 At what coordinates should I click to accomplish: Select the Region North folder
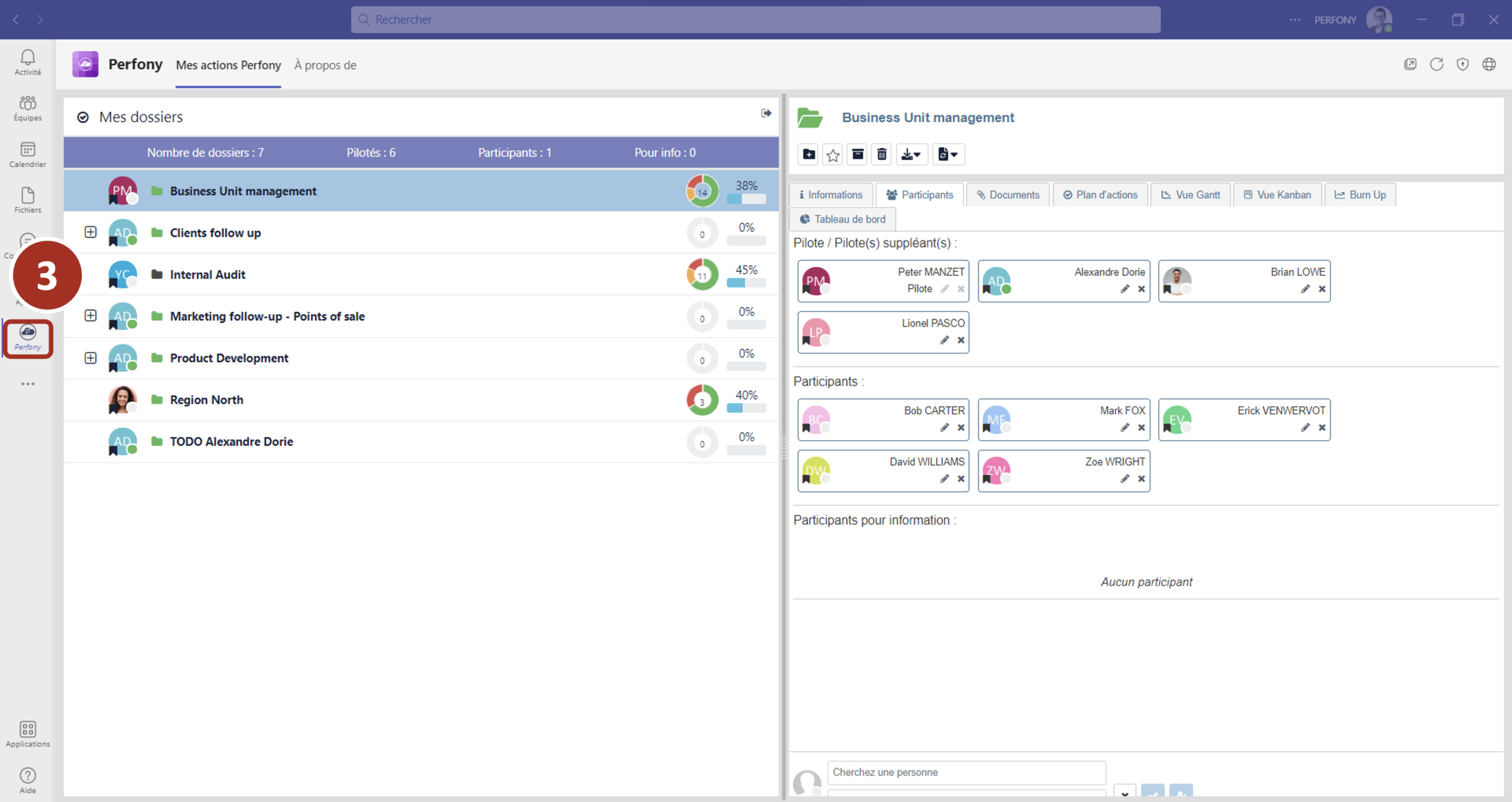[x=206, y=400]
